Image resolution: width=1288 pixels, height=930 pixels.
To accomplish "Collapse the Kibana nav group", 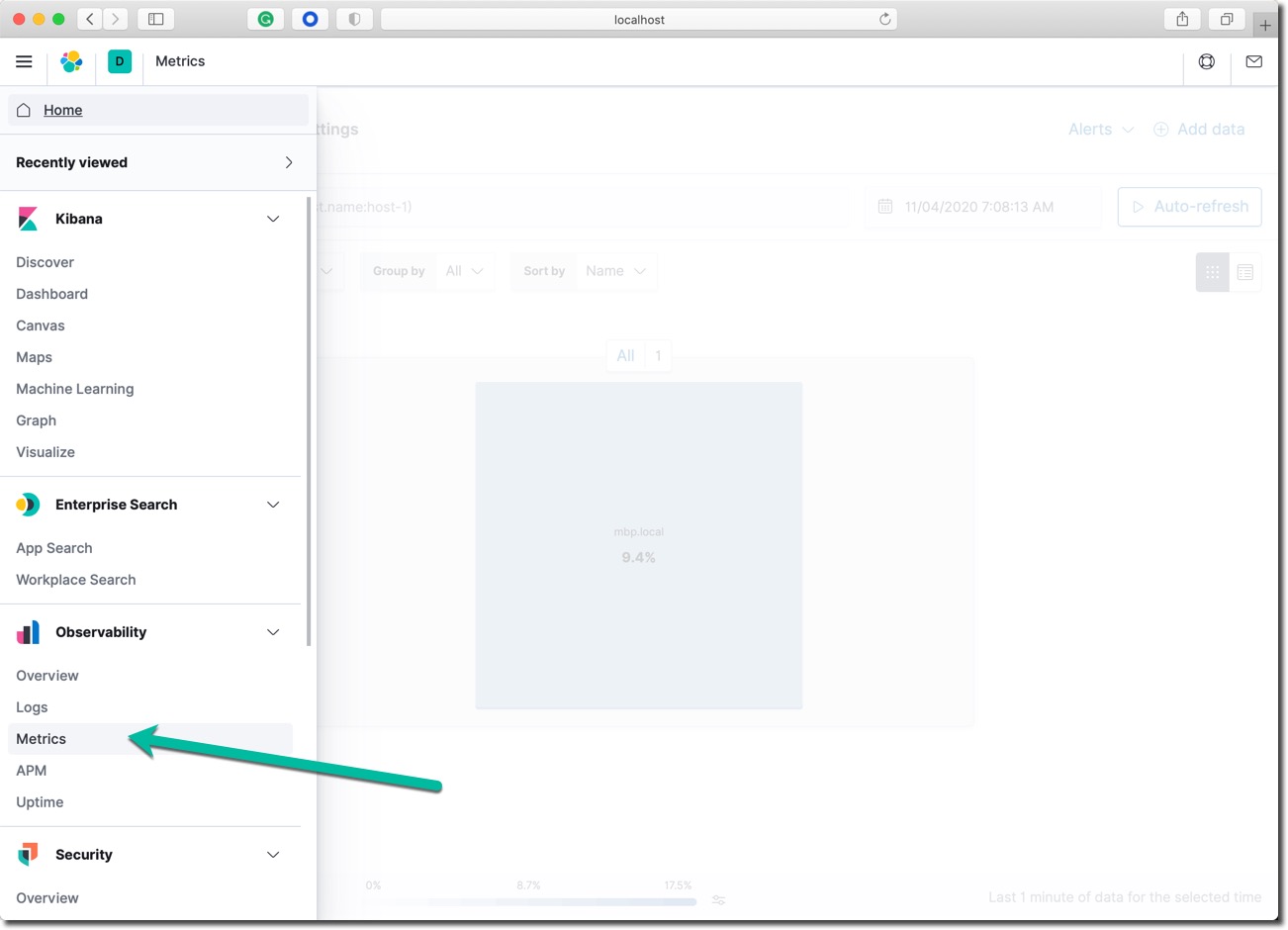I will click(x=273, y=219).
